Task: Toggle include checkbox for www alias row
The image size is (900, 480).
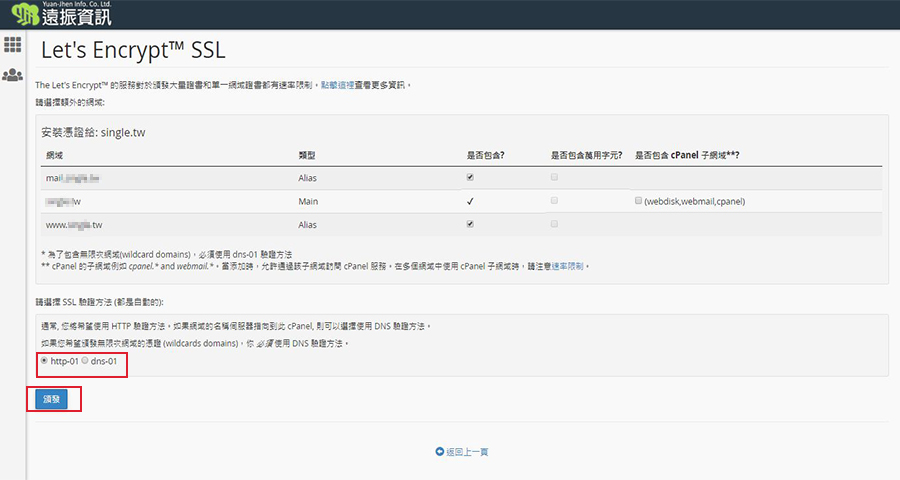Action: coord(470,224)
